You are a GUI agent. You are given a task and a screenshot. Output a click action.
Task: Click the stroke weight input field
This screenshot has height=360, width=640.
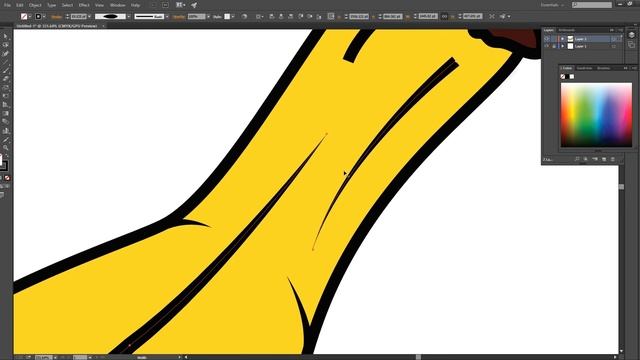(78, 17)
